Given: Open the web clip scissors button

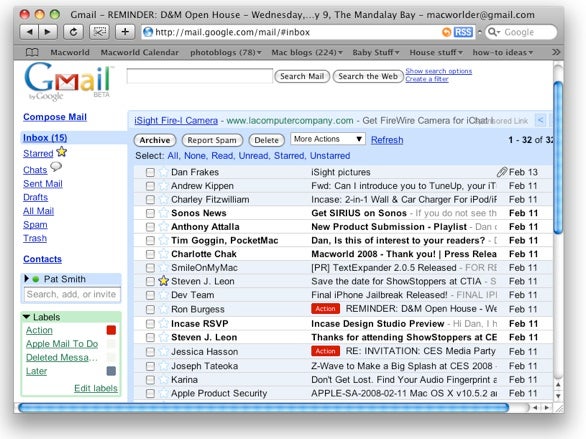Looking at the screenshot, I should tap(99, 32).
